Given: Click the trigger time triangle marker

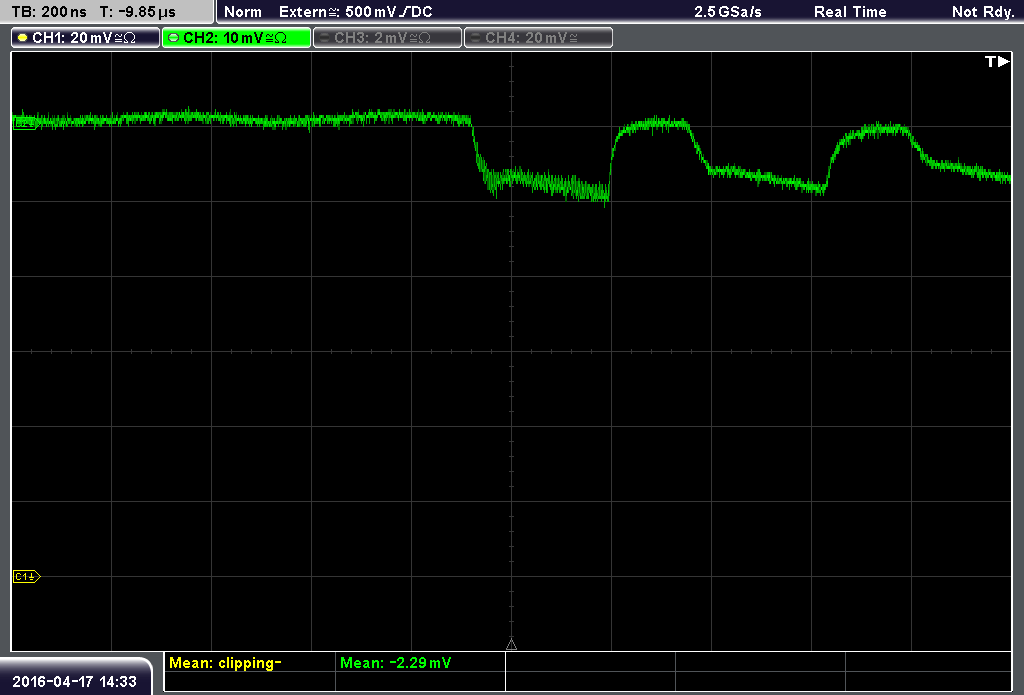Looking at the screenshot, I should [511, 645].
